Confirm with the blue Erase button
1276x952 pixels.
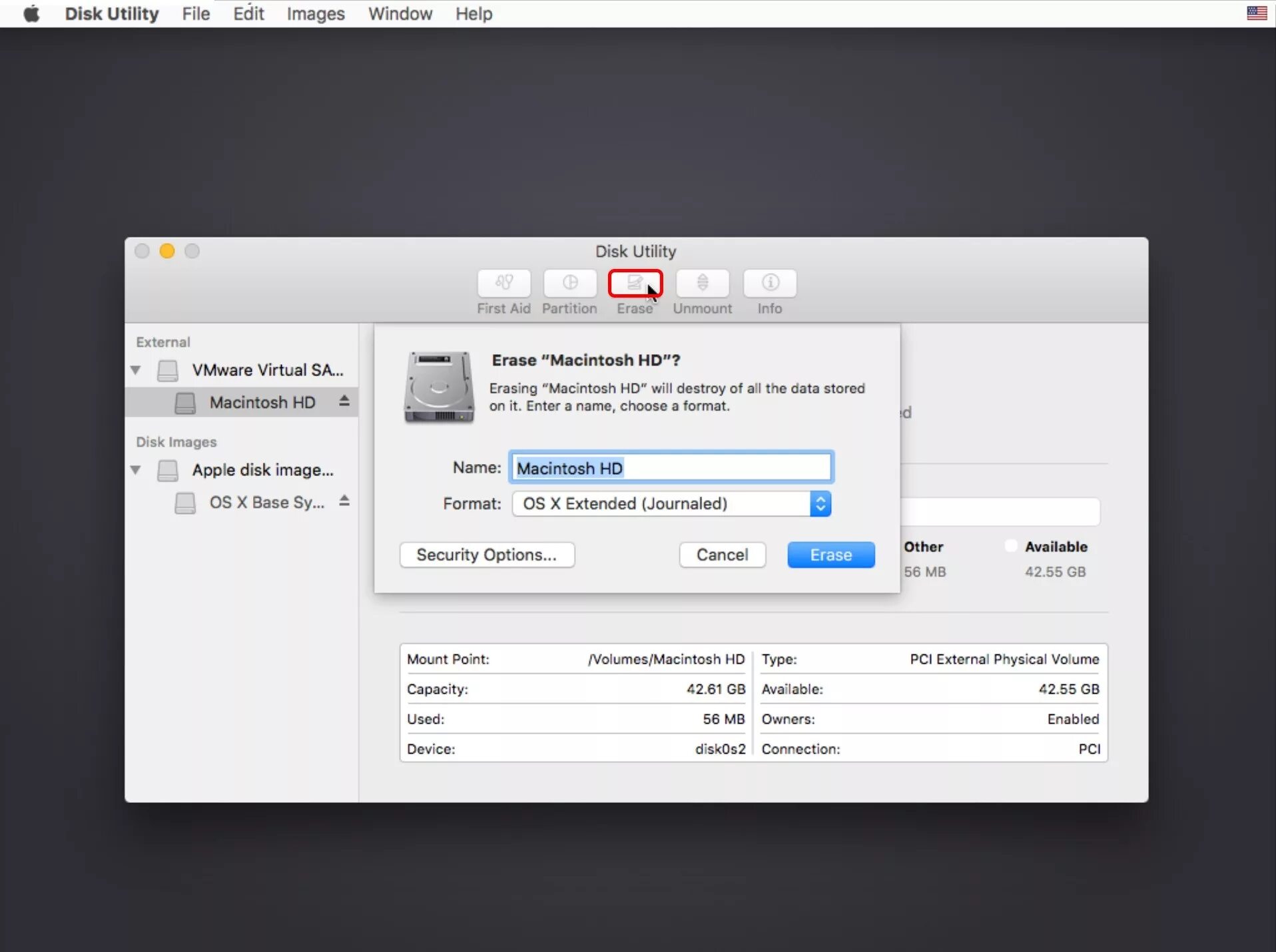coord(831,555)
